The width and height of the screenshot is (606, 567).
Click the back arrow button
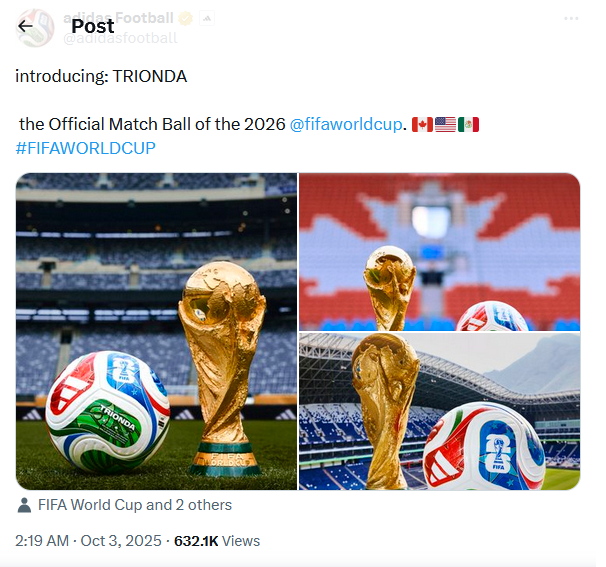(25, 26)
